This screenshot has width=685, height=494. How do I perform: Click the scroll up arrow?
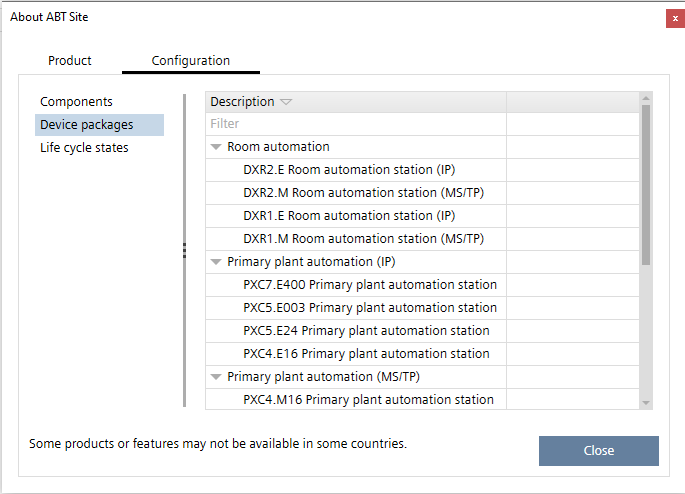click(x=646, y=98)
